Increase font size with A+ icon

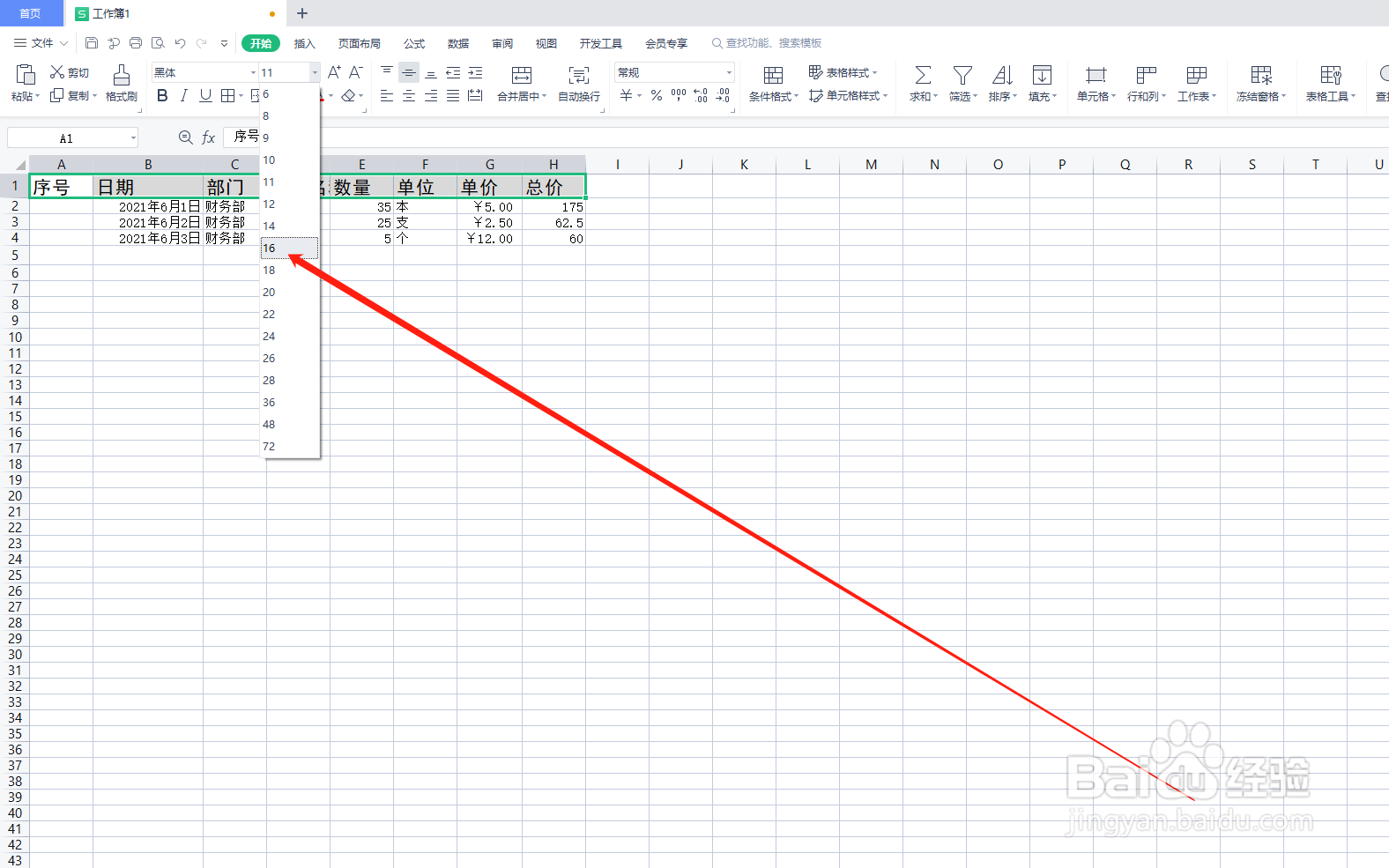(x=334, y=72)
